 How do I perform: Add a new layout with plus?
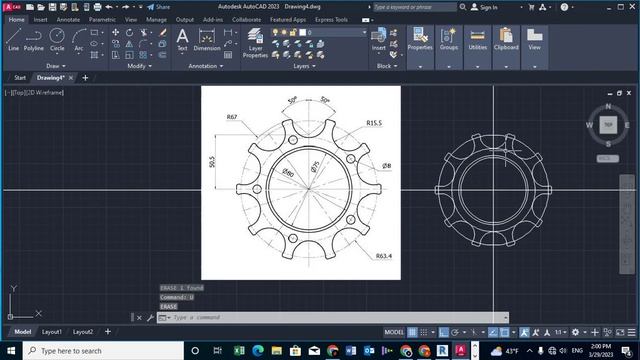pos(108,332)
